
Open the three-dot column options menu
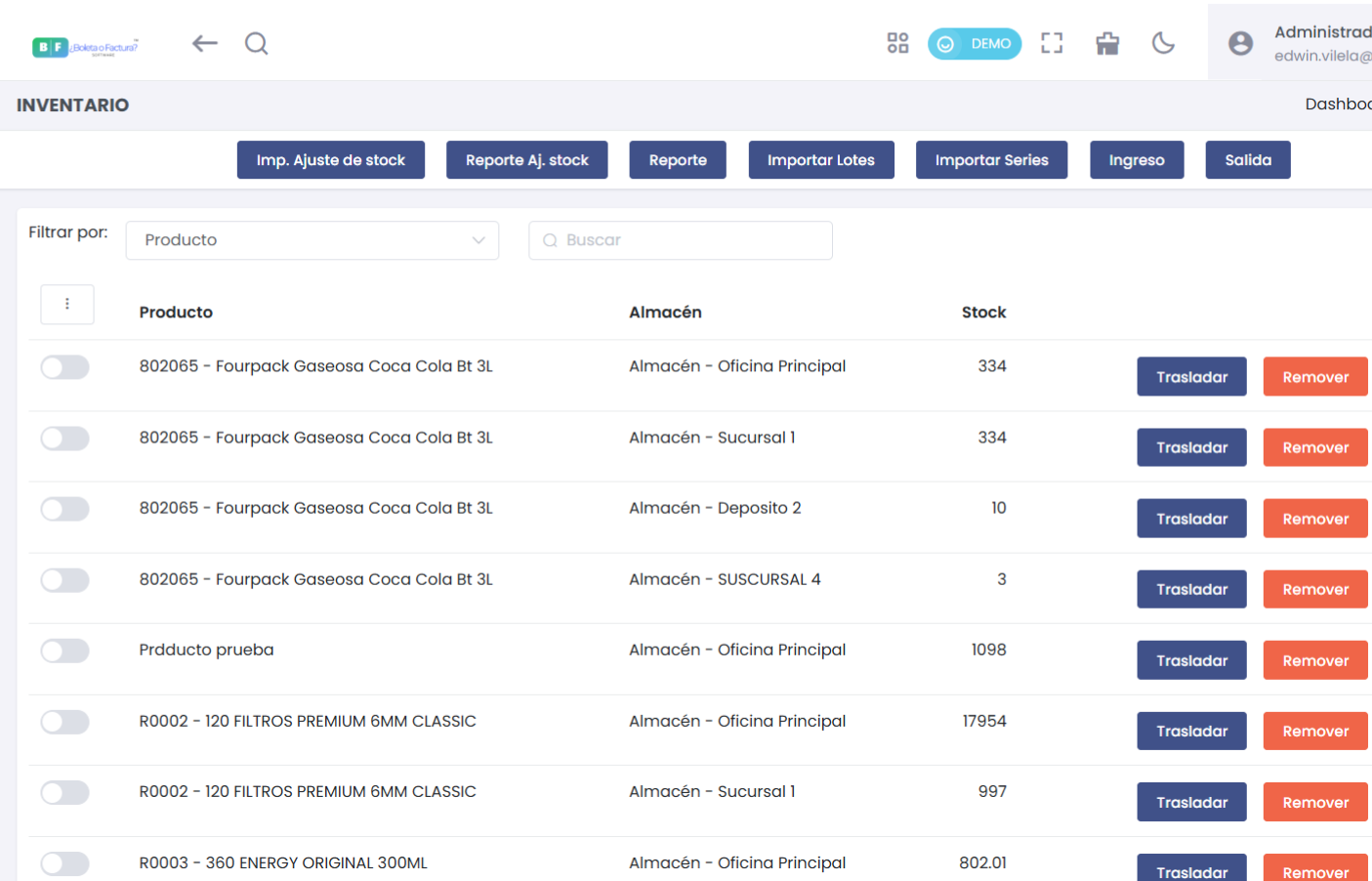click(67, 304)
